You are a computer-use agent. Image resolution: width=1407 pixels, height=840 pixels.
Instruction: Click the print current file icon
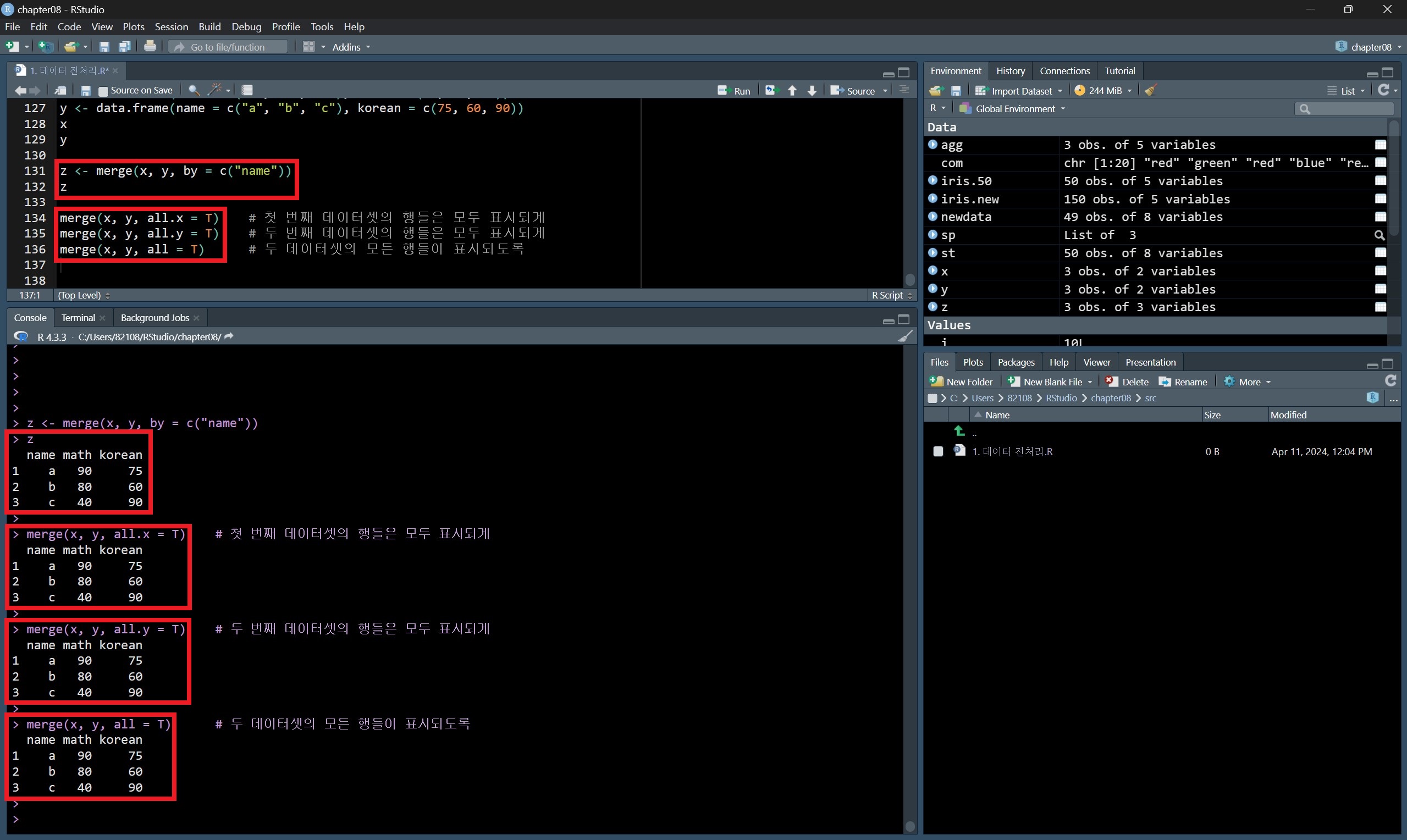click(x=150, y=47)
